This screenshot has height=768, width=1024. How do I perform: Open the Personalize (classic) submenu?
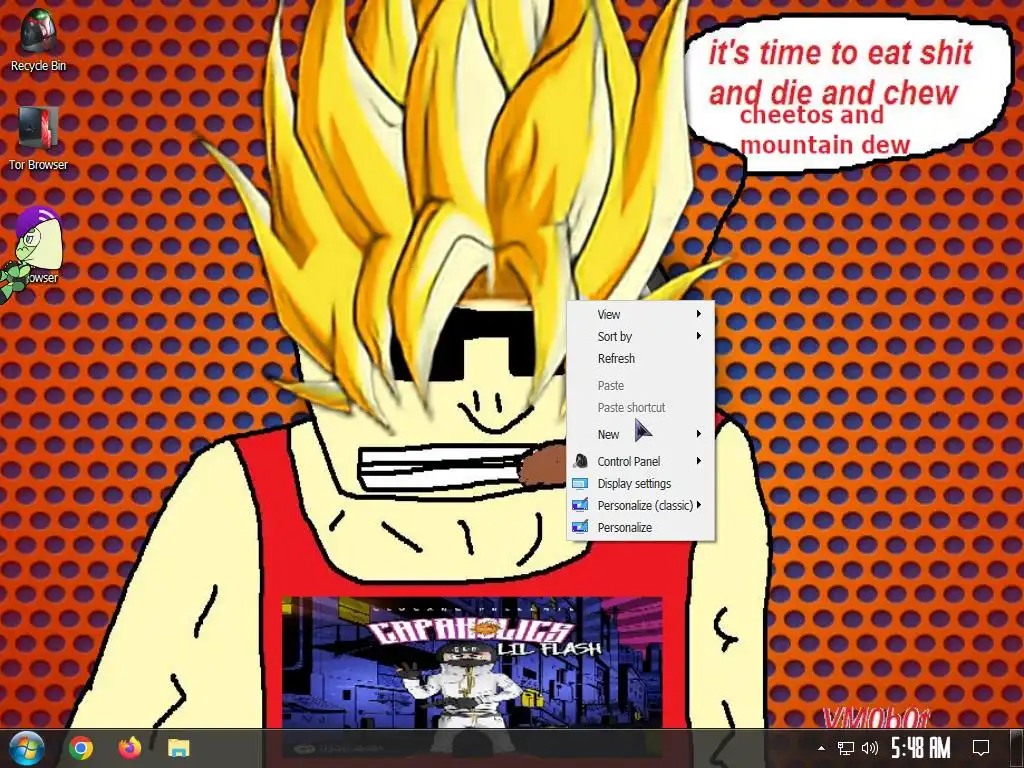click(641, 505)
